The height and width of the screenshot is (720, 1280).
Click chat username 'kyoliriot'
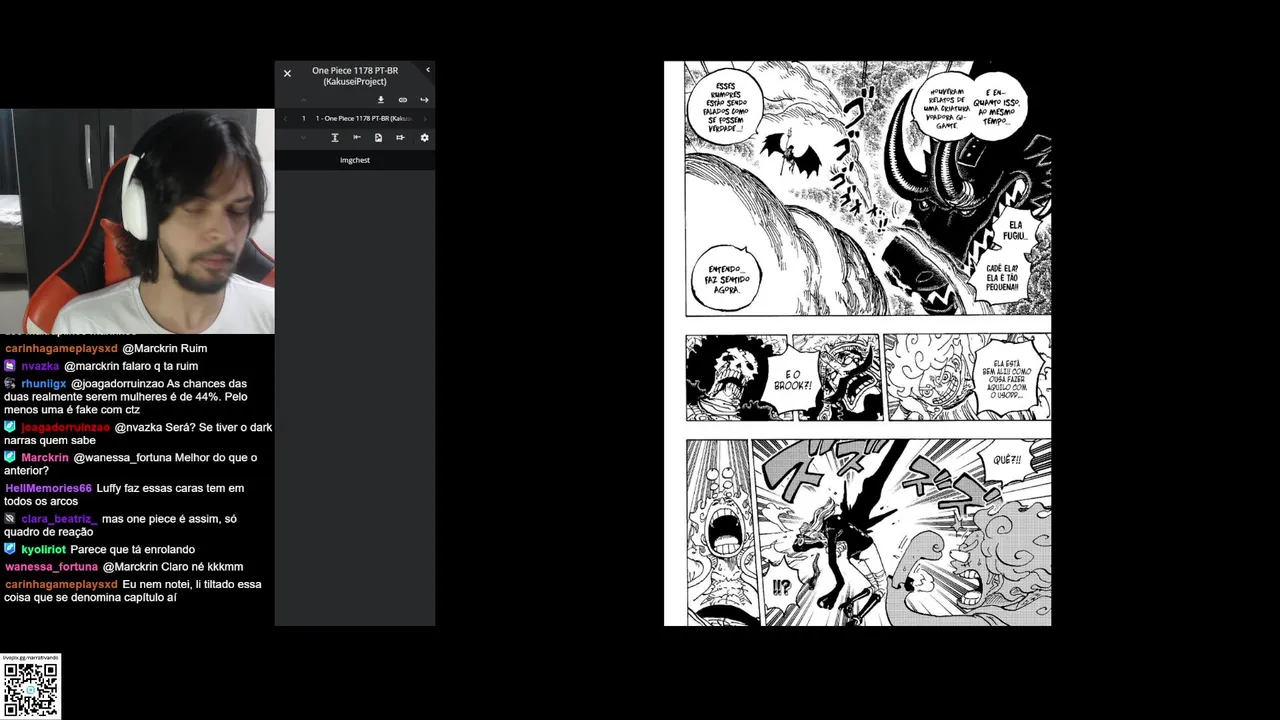point(43,549)
